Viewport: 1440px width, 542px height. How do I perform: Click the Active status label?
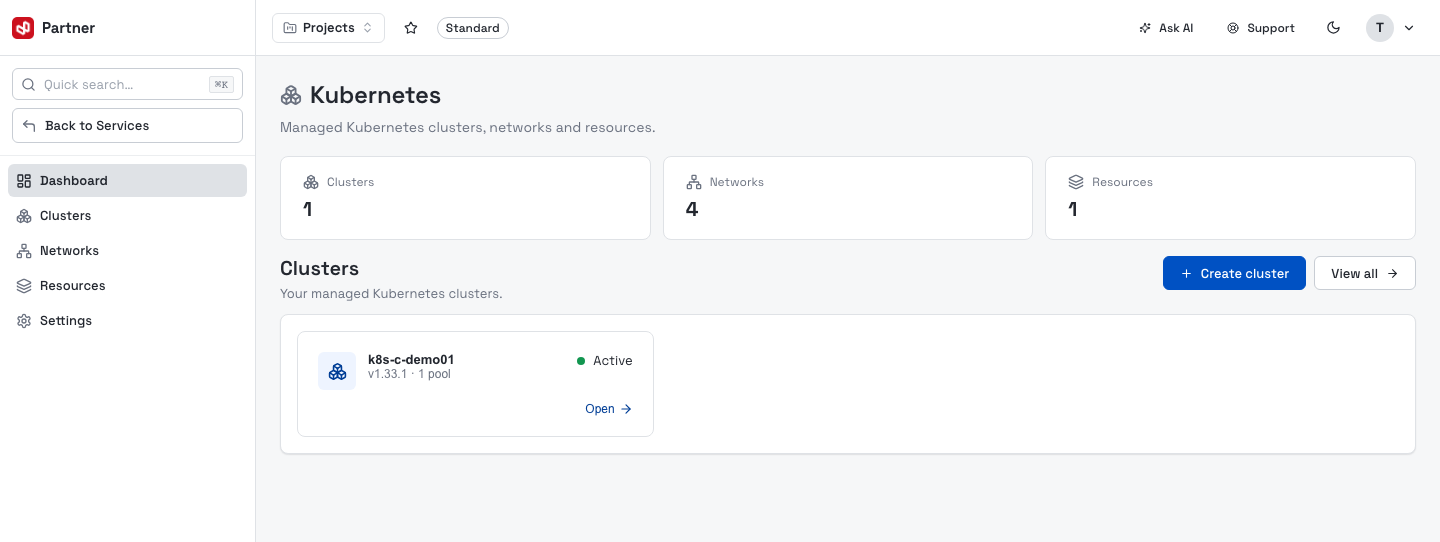point(613,361)
